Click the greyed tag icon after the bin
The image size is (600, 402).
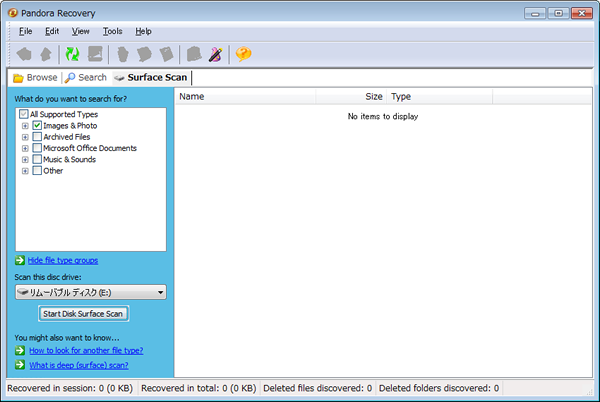144,54
